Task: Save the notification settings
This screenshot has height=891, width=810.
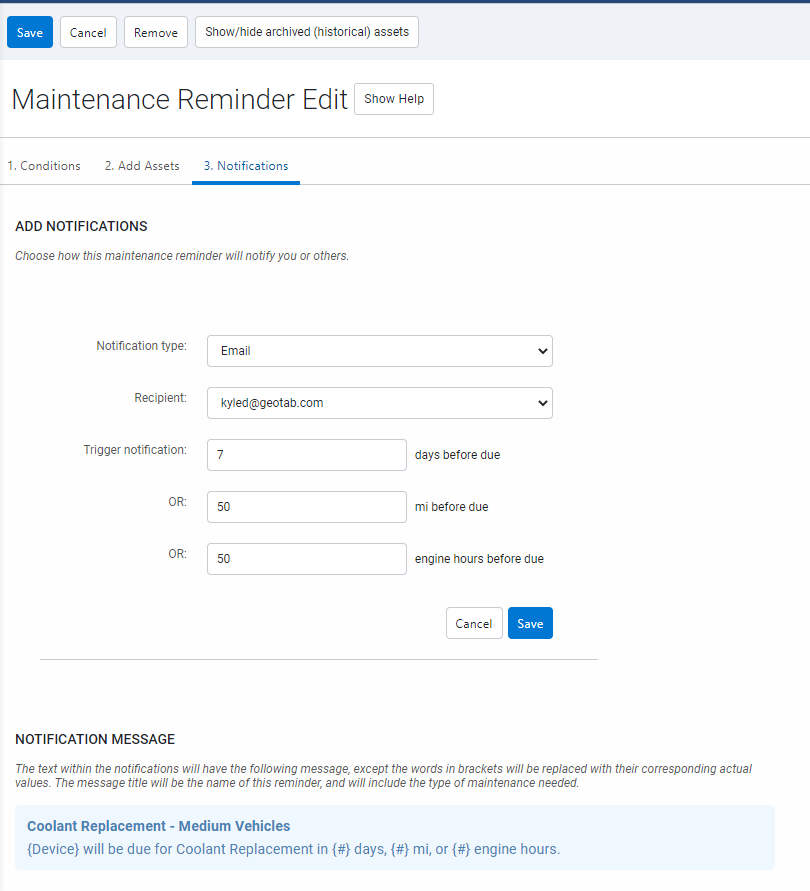Action: coord(529,622)
